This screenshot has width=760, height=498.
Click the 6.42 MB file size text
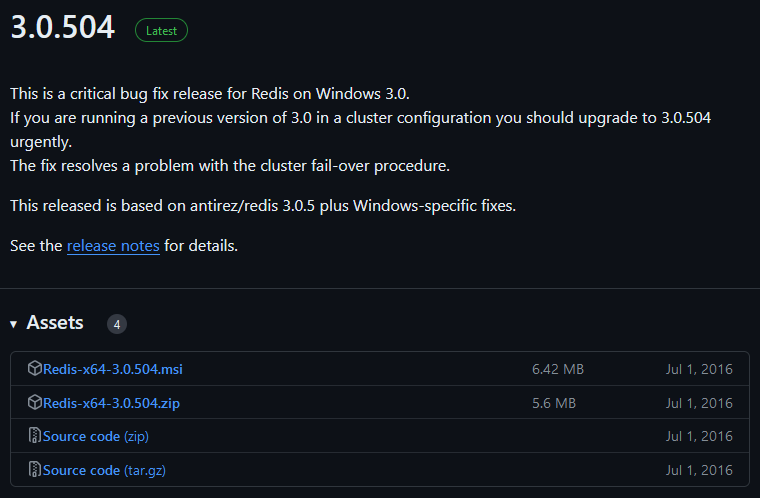click(x=557, y=369)
